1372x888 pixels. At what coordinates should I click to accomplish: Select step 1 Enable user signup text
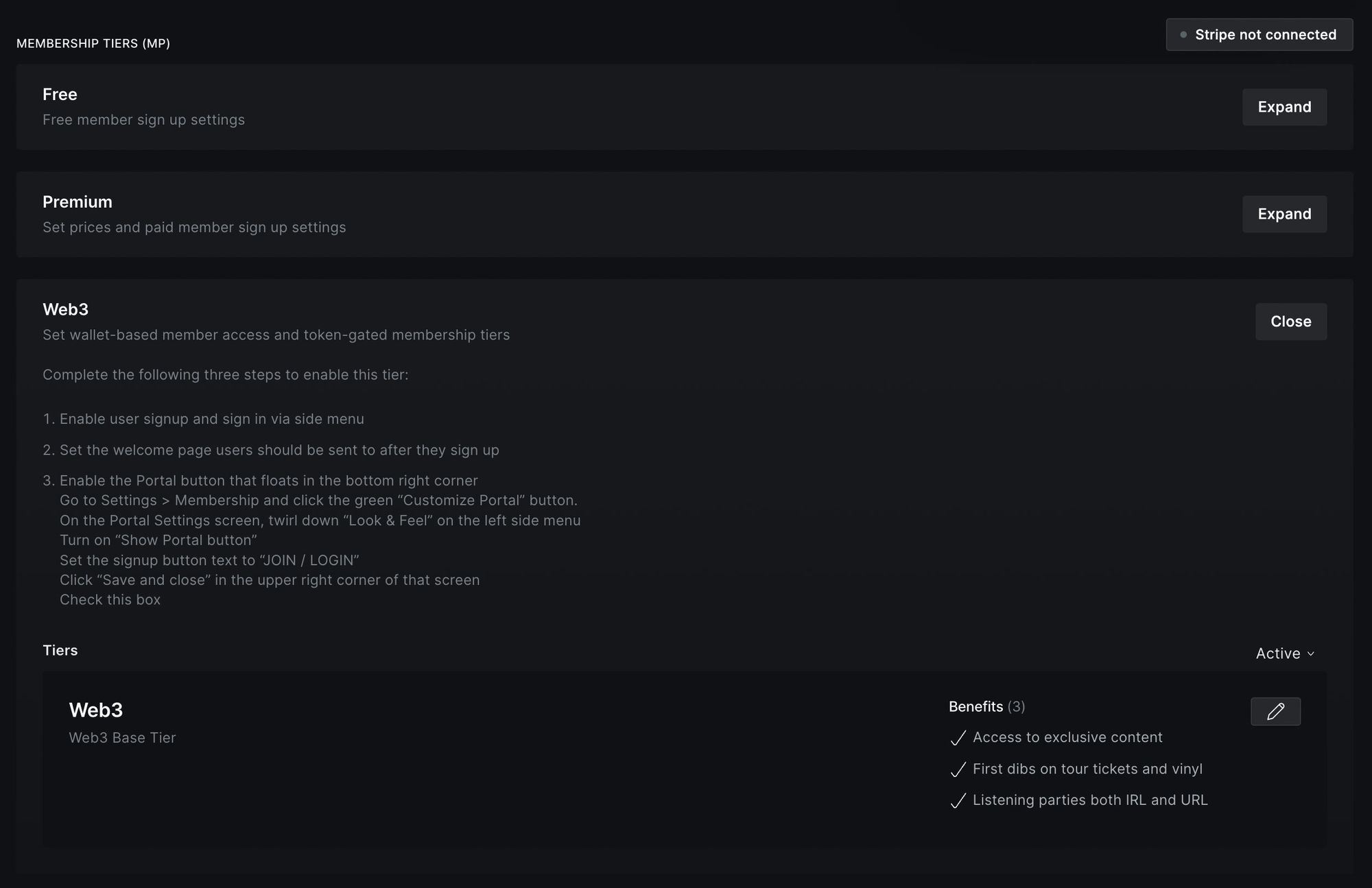point(204,419)
